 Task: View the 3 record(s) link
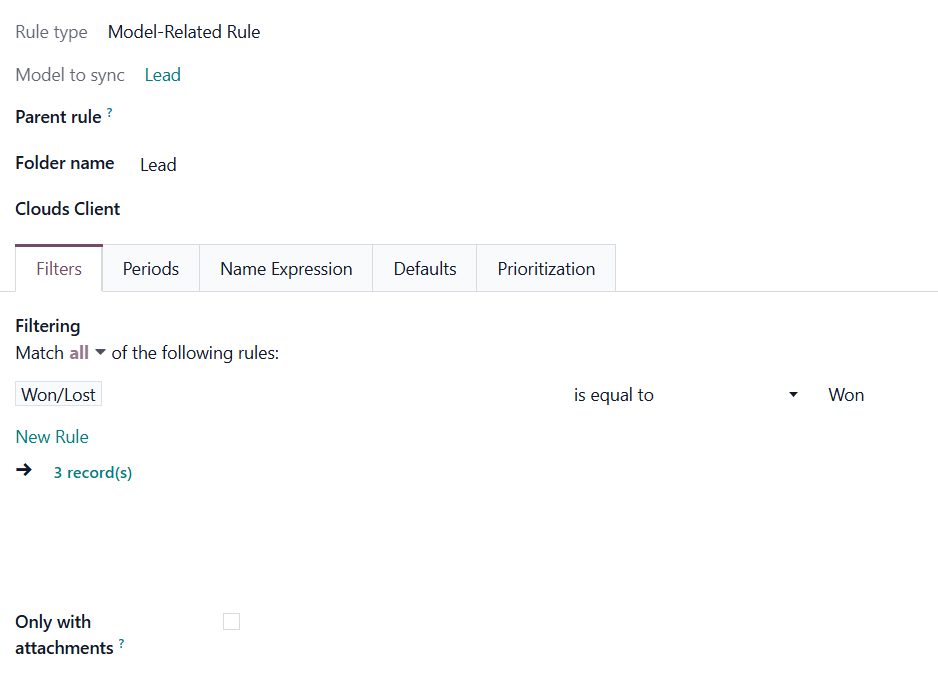pos(92,473)
